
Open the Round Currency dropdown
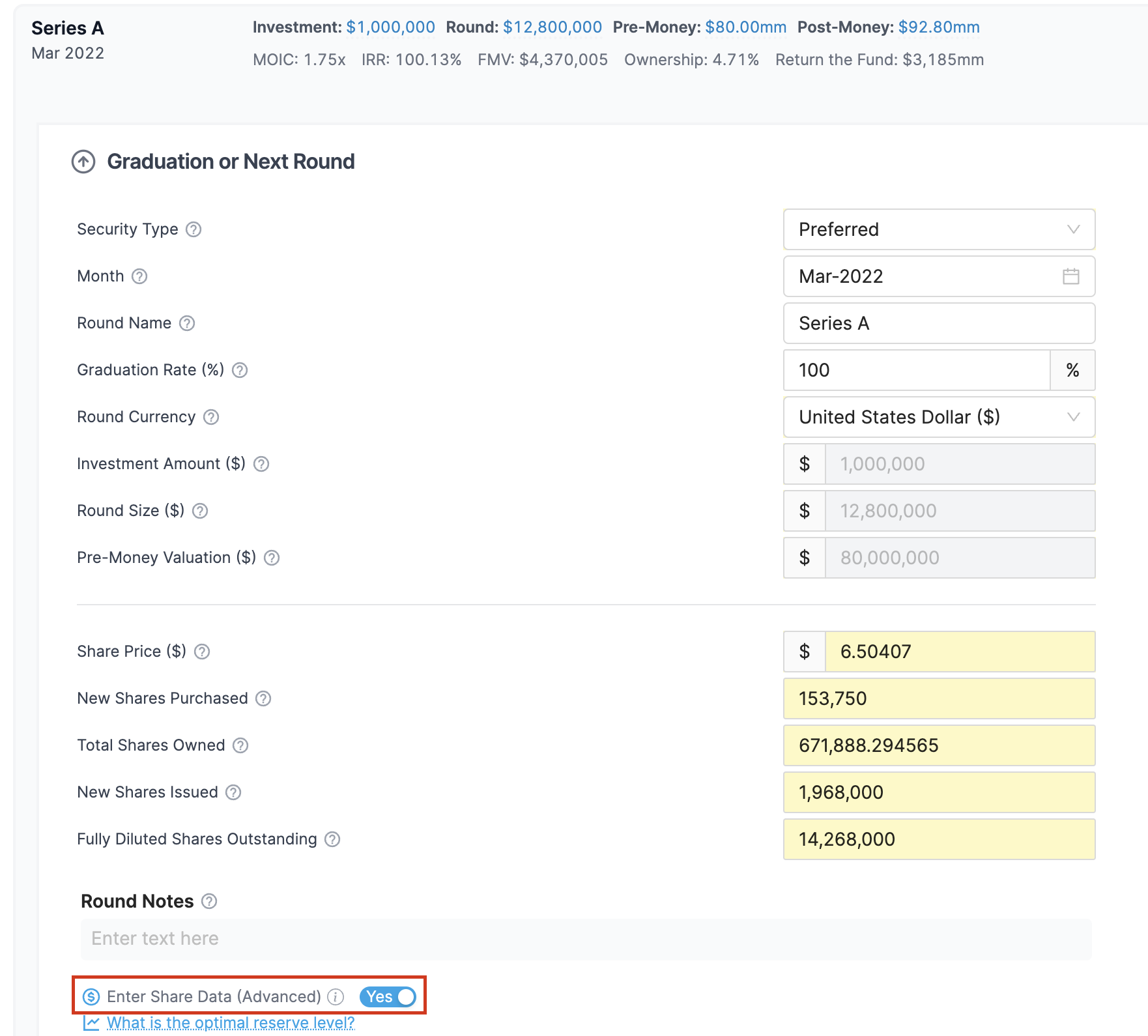[938, 417]
